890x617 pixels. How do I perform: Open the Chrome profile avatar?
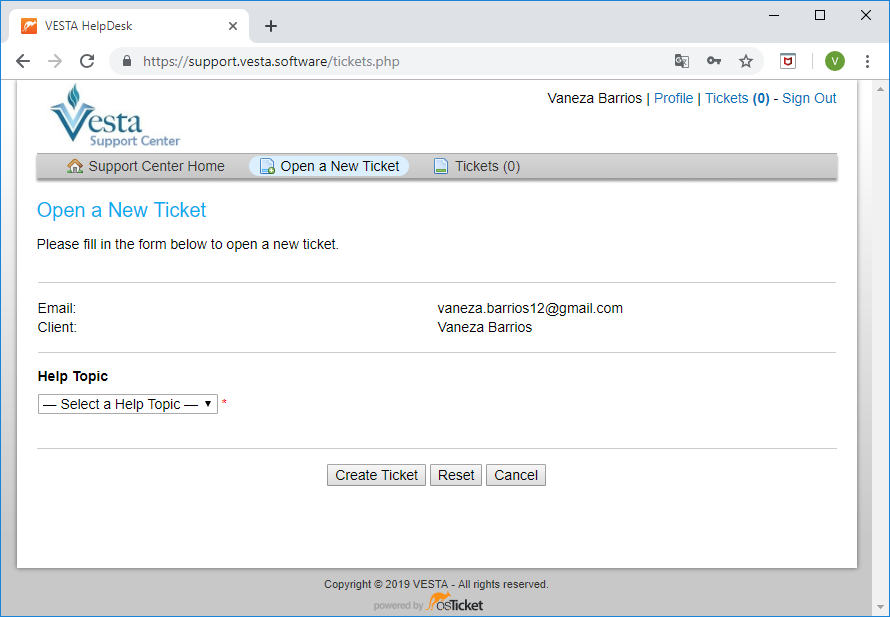coord(834,61)
